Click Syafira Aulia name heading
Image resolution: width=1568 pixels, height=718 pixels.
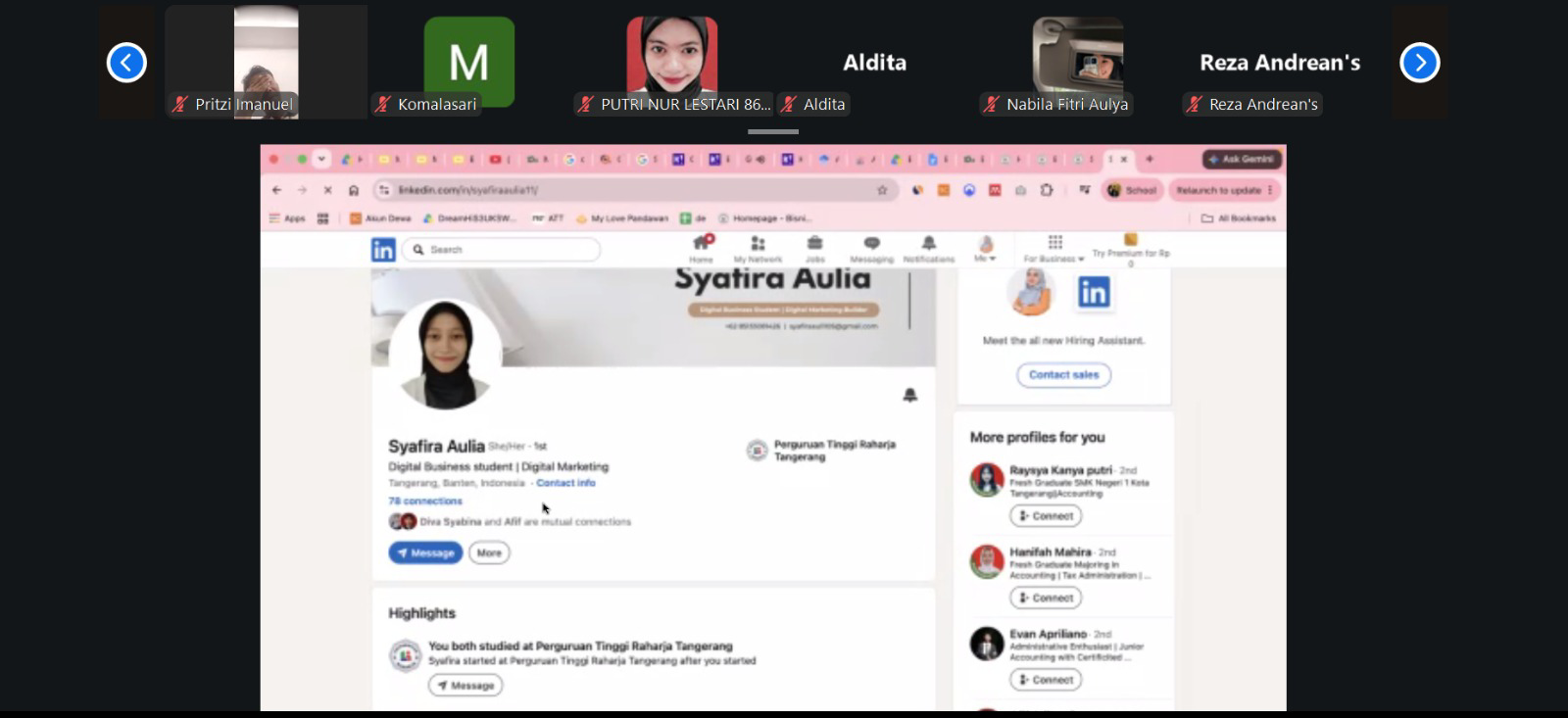[x=436, y=446]
